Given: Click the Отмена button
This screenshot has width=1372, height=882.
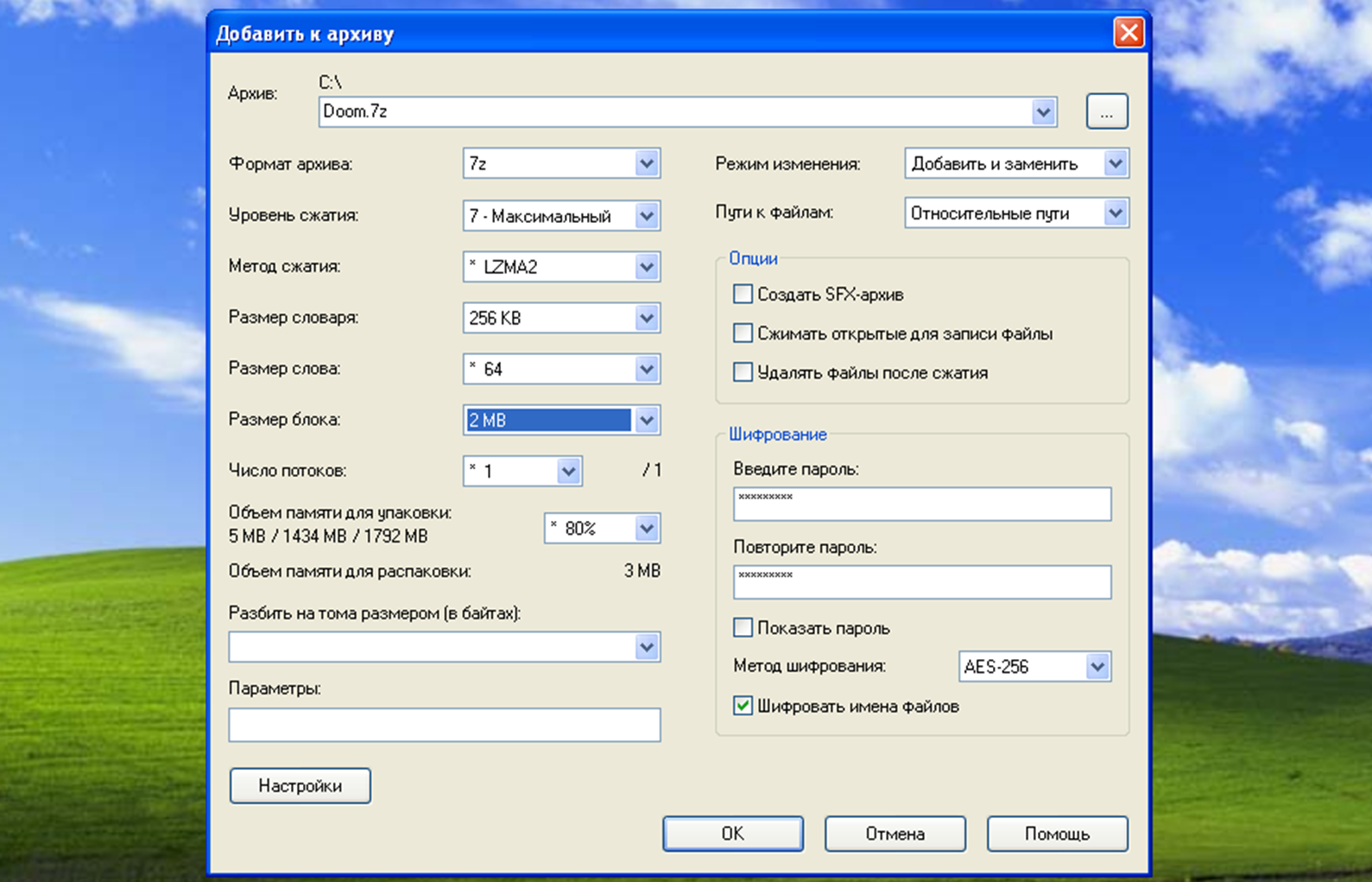Looking at the screenshot, I should click(x=895, y=834).
